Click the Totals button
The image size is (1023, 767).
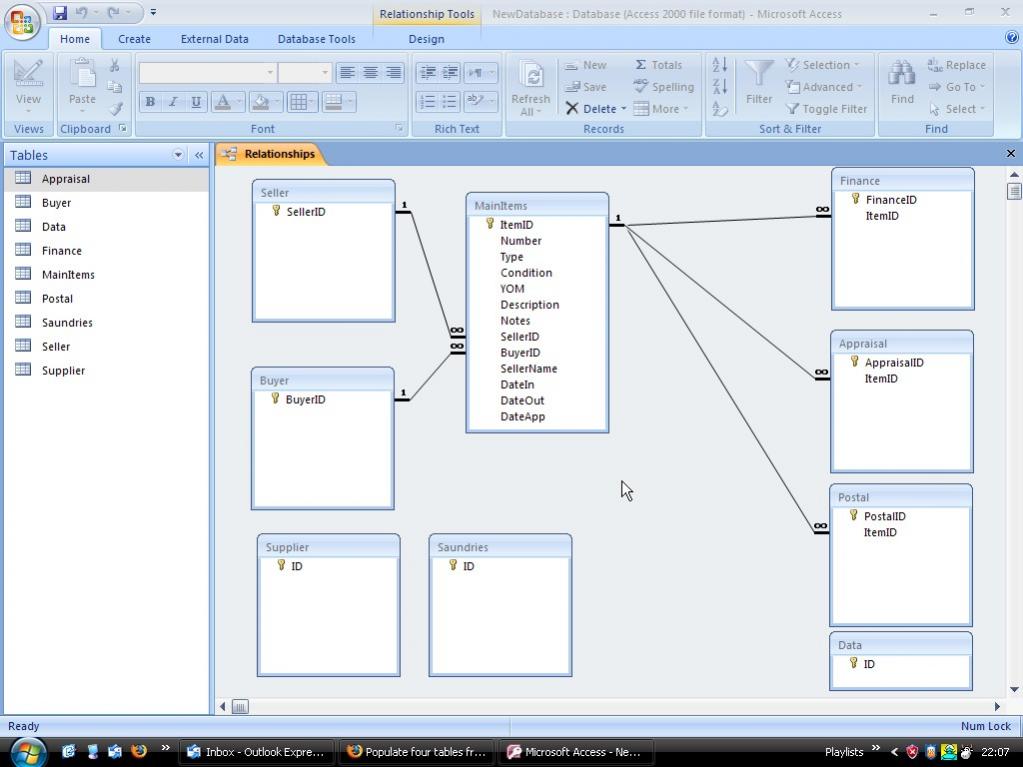tap(658, 65)
